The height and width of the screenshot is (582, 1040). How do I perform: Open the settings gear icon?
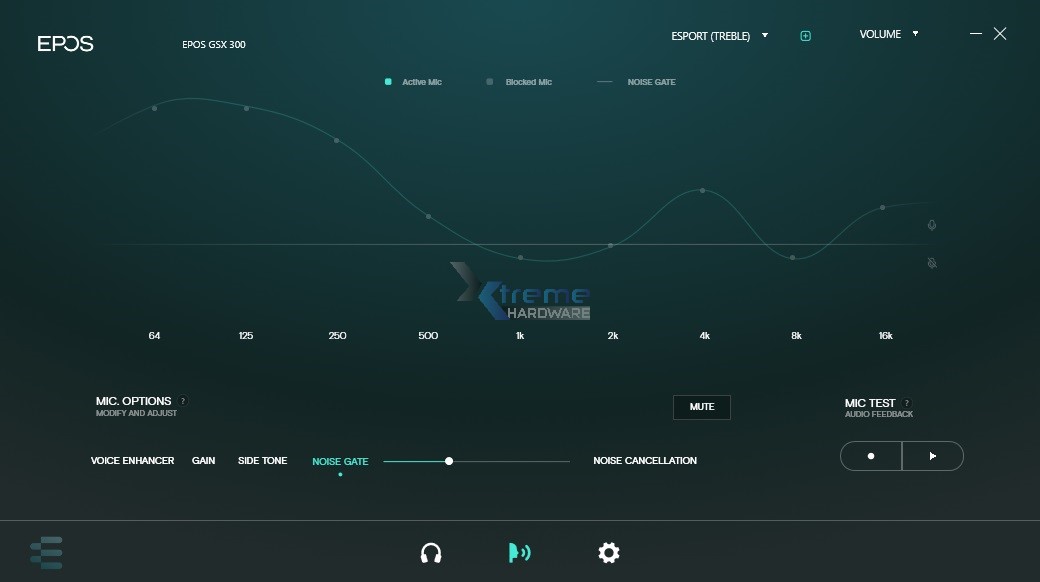[x=608, y=553]
